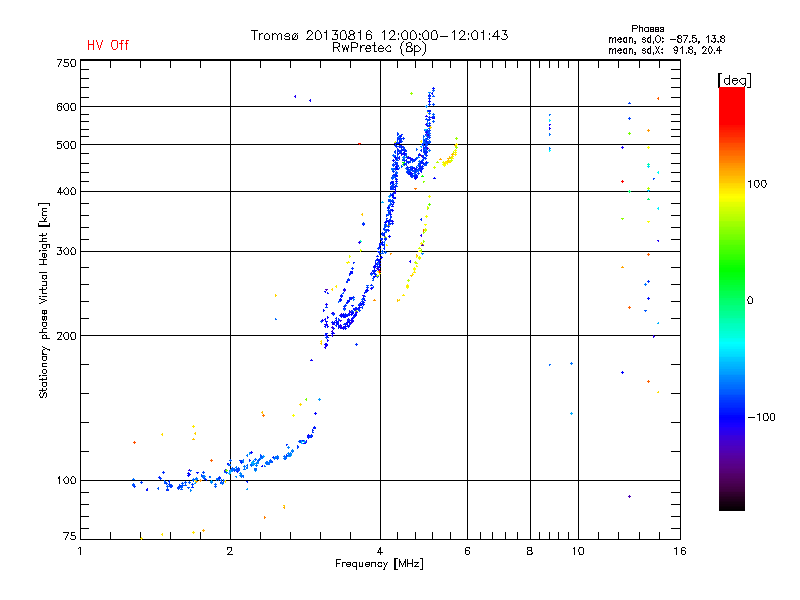This screenshot has width=800, height=600.
Task: Click the 'Stationary phase Virtual Height [km]' axis title
Action: (44, 300)
